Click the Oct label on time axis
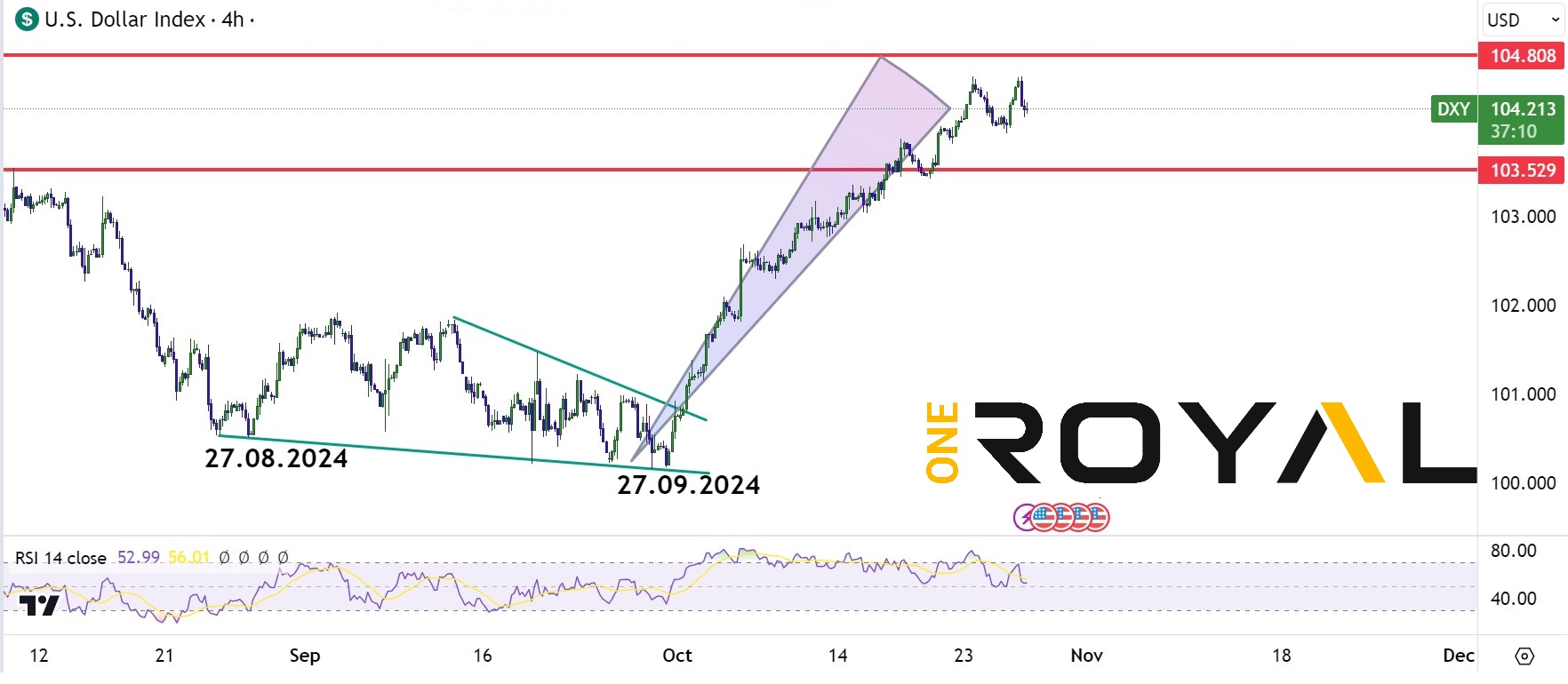Screen dimensions: 1568x684 (x=677, y=656)
